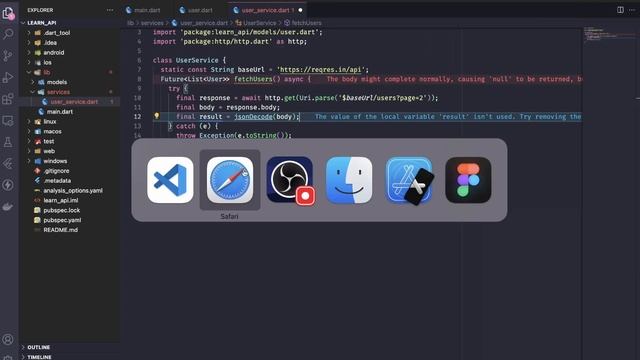
Task: Switch to Safari in app switcher
Action: (x=230, y=180)
